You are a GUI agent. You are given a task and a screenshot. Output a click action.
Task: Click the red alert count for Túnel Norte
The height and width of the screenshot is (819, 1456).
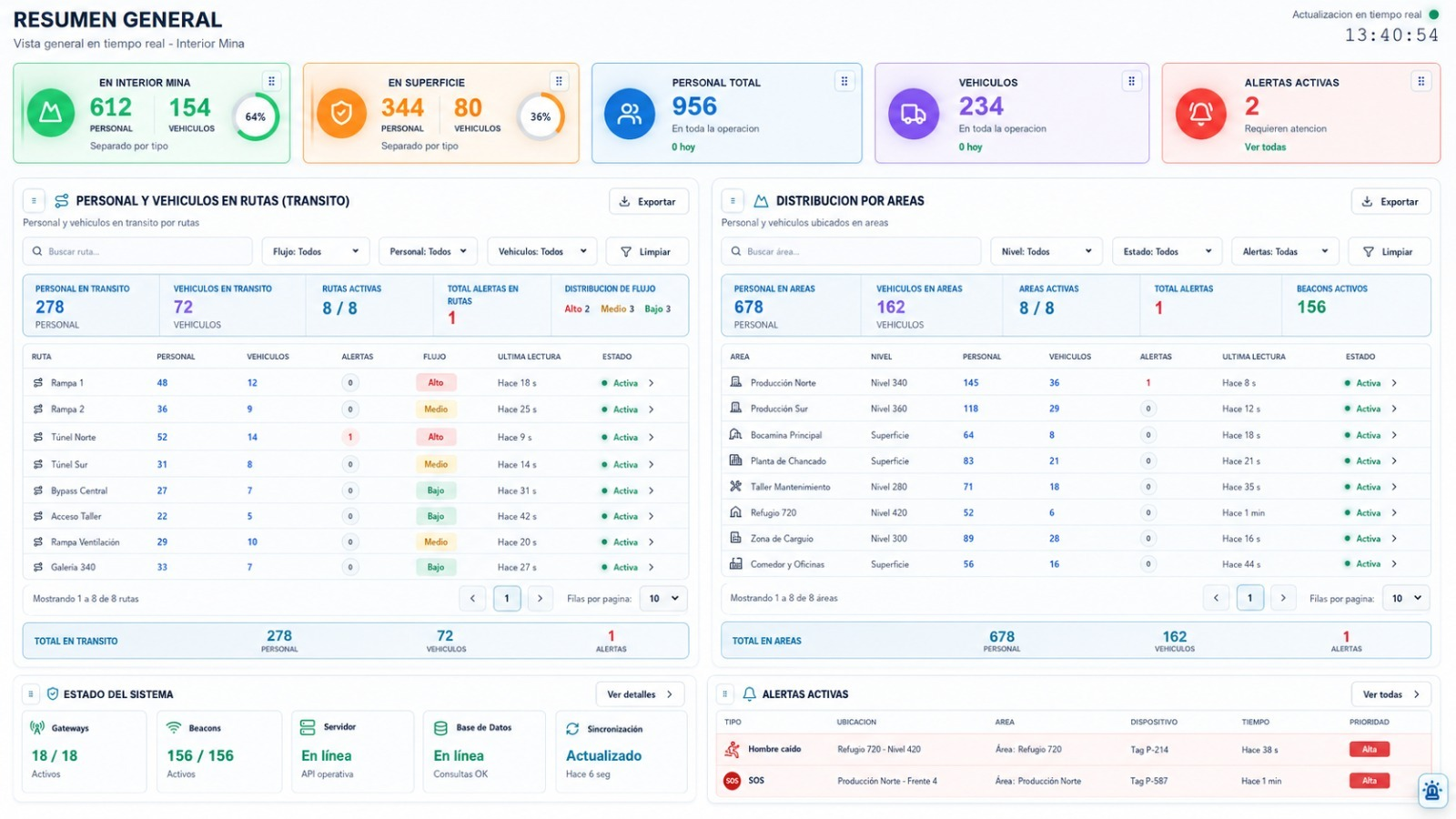point(350,438)
